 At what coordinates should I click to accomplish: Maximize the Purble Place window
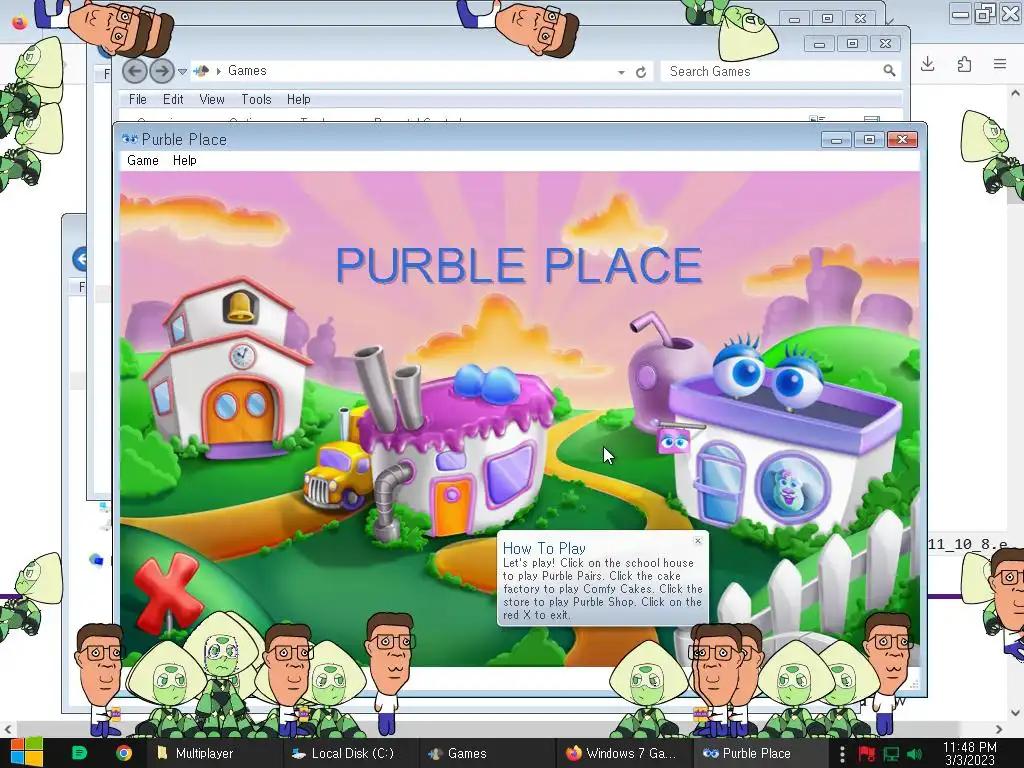coord(869,139)
